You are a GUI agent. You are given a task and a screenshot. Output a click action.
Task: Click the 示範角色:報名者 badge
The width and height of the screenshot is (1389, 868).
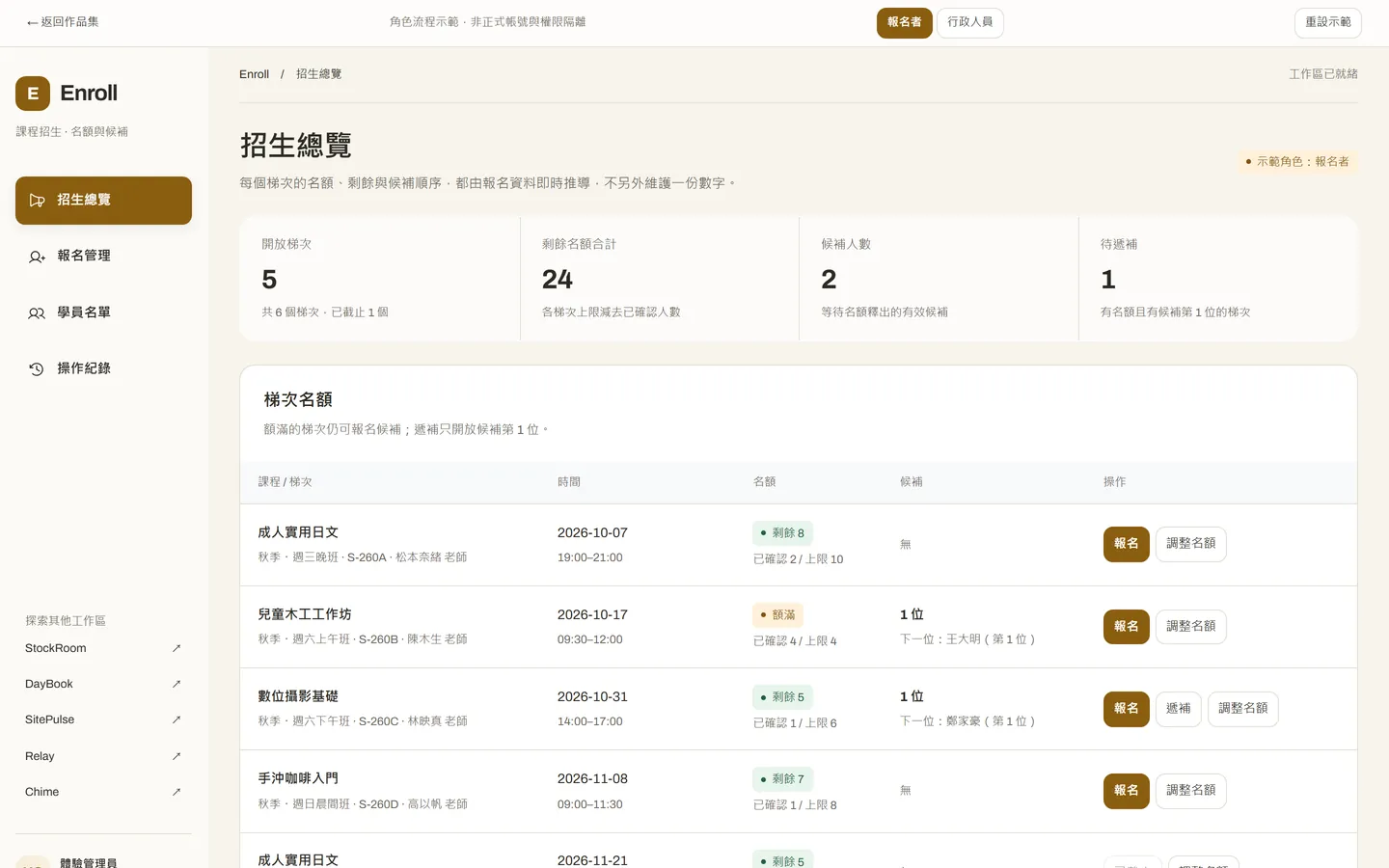click(x=1296, y=162)
